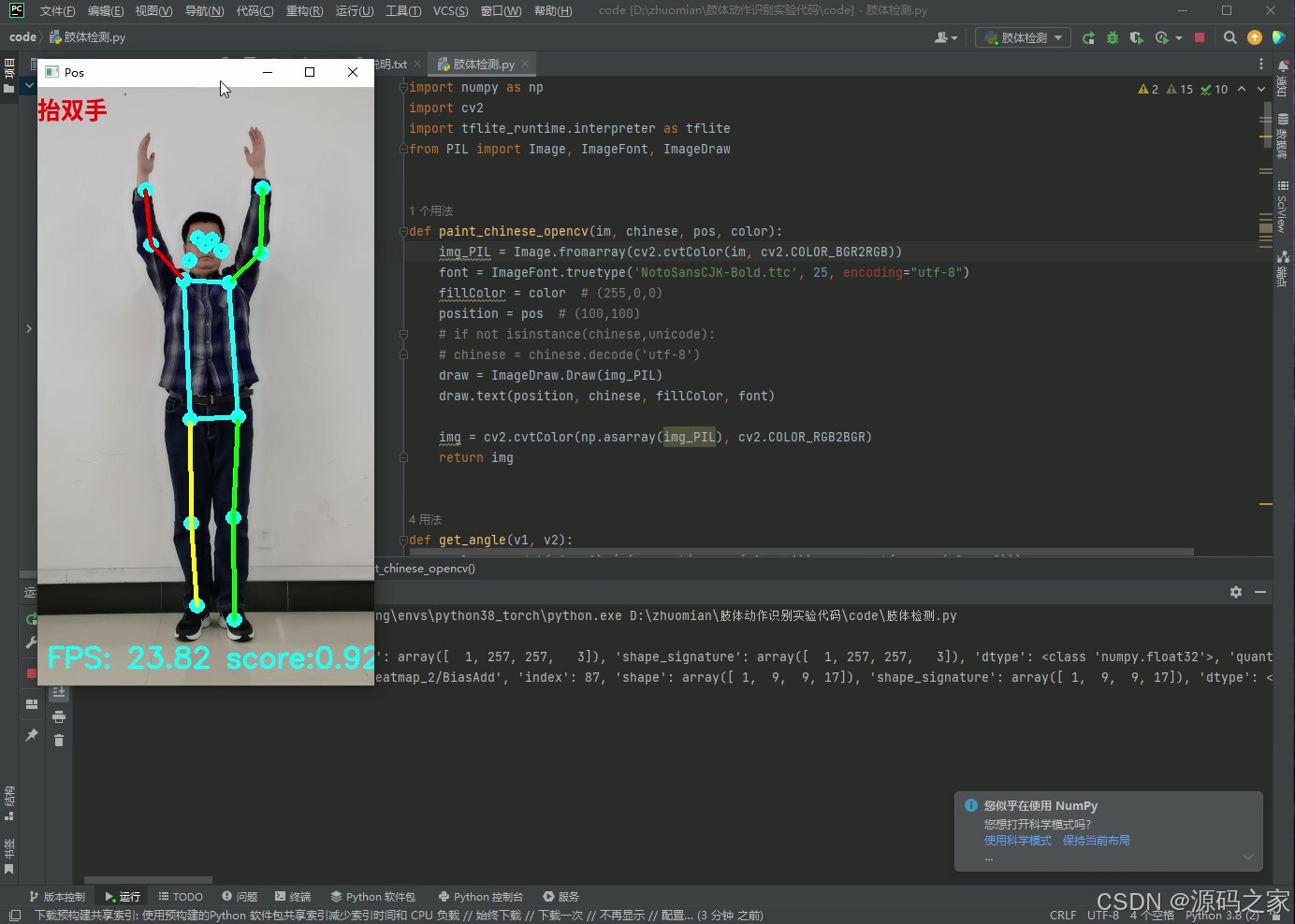This screenshot has height=924, width=1295.
Task: Jump to previous highlighted error arrow
Action: pos(1242,89)
